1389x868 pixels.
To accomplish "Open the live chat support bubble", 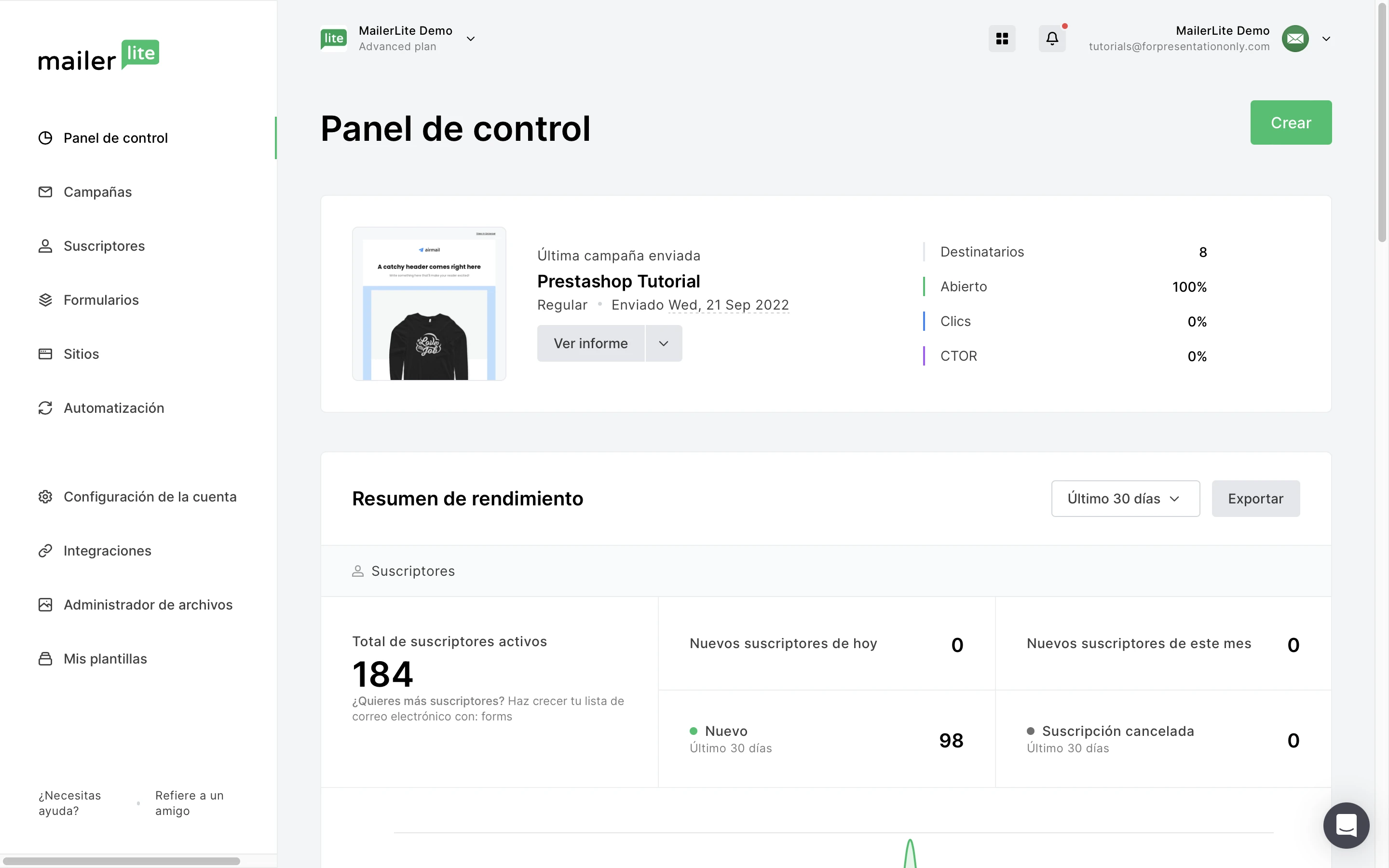I will pos(1346,825).
